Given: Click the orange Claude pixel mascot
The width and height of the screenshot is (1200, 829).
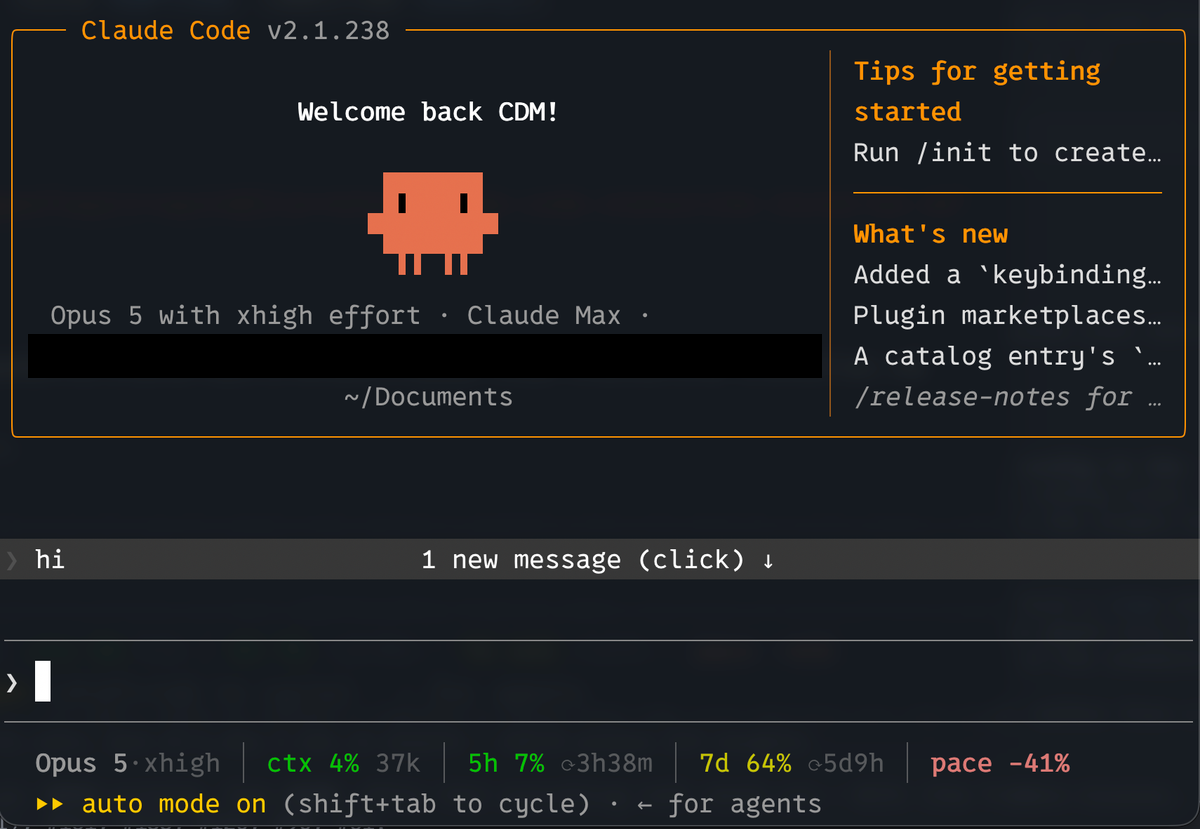Looking at the screenshot, I should (432, 223).
